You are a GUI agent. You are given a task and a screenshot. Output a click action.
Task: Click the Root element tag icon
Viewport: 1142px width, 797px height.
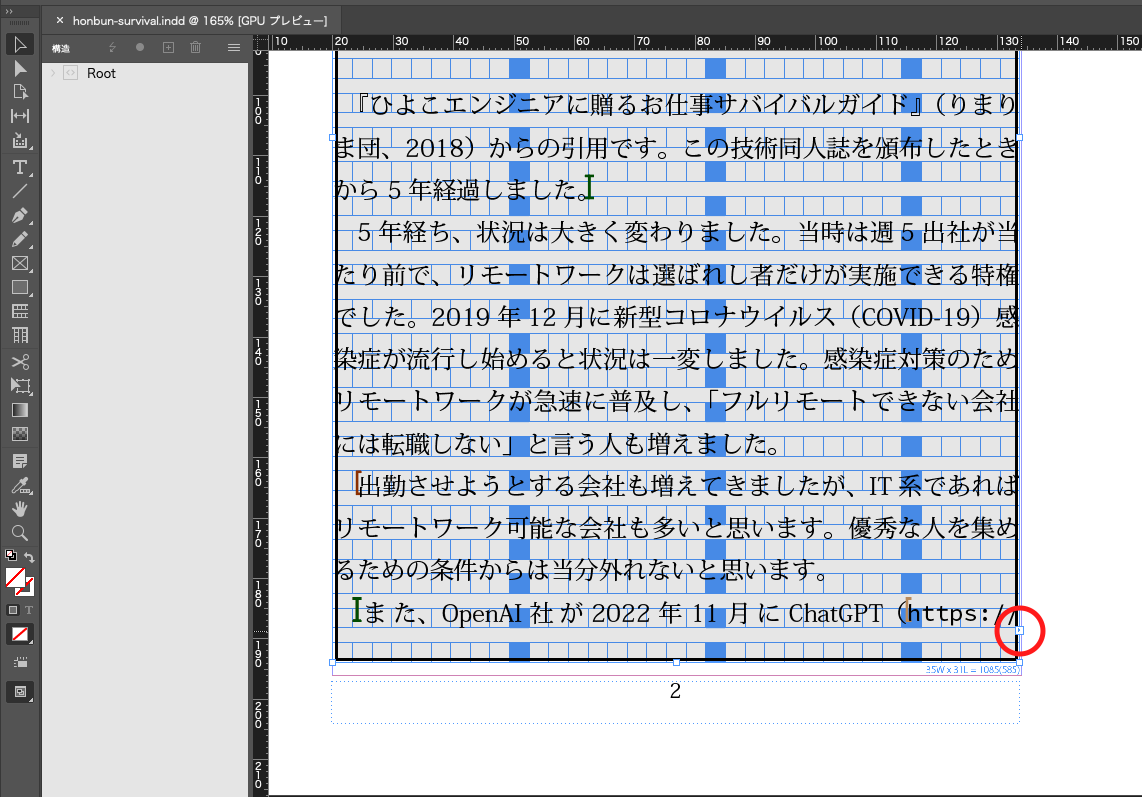[x=71, y=73]
